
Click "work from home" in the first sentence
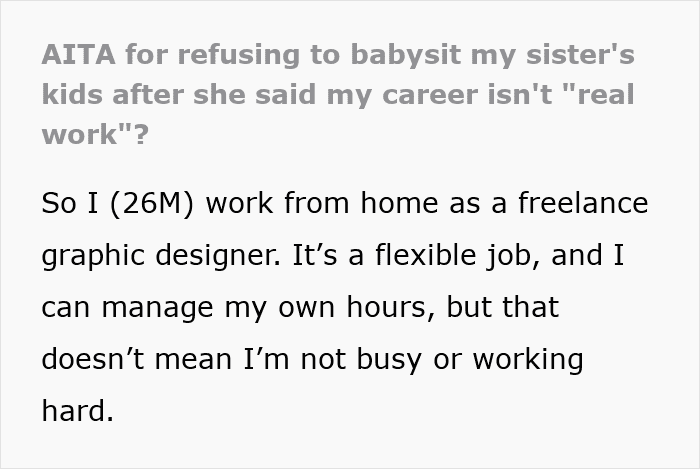tap(322, 203)
